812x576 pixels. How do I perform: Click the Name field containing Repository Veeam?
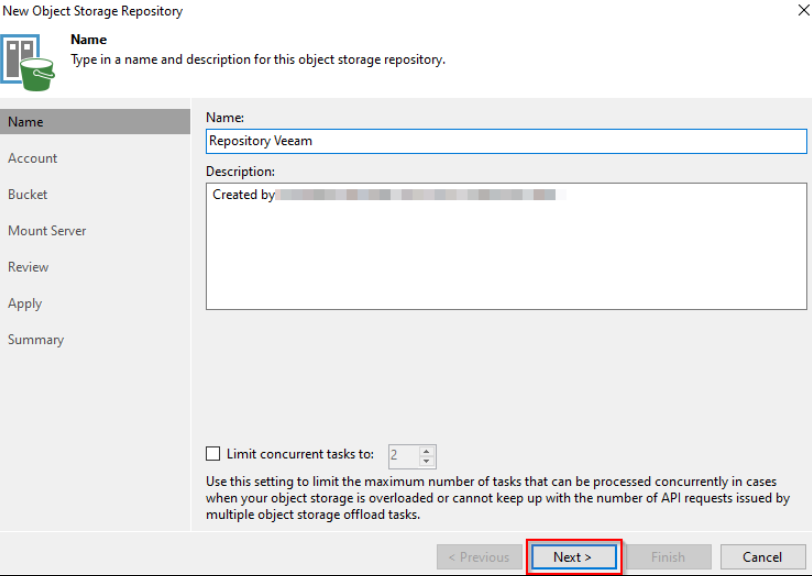505,141
